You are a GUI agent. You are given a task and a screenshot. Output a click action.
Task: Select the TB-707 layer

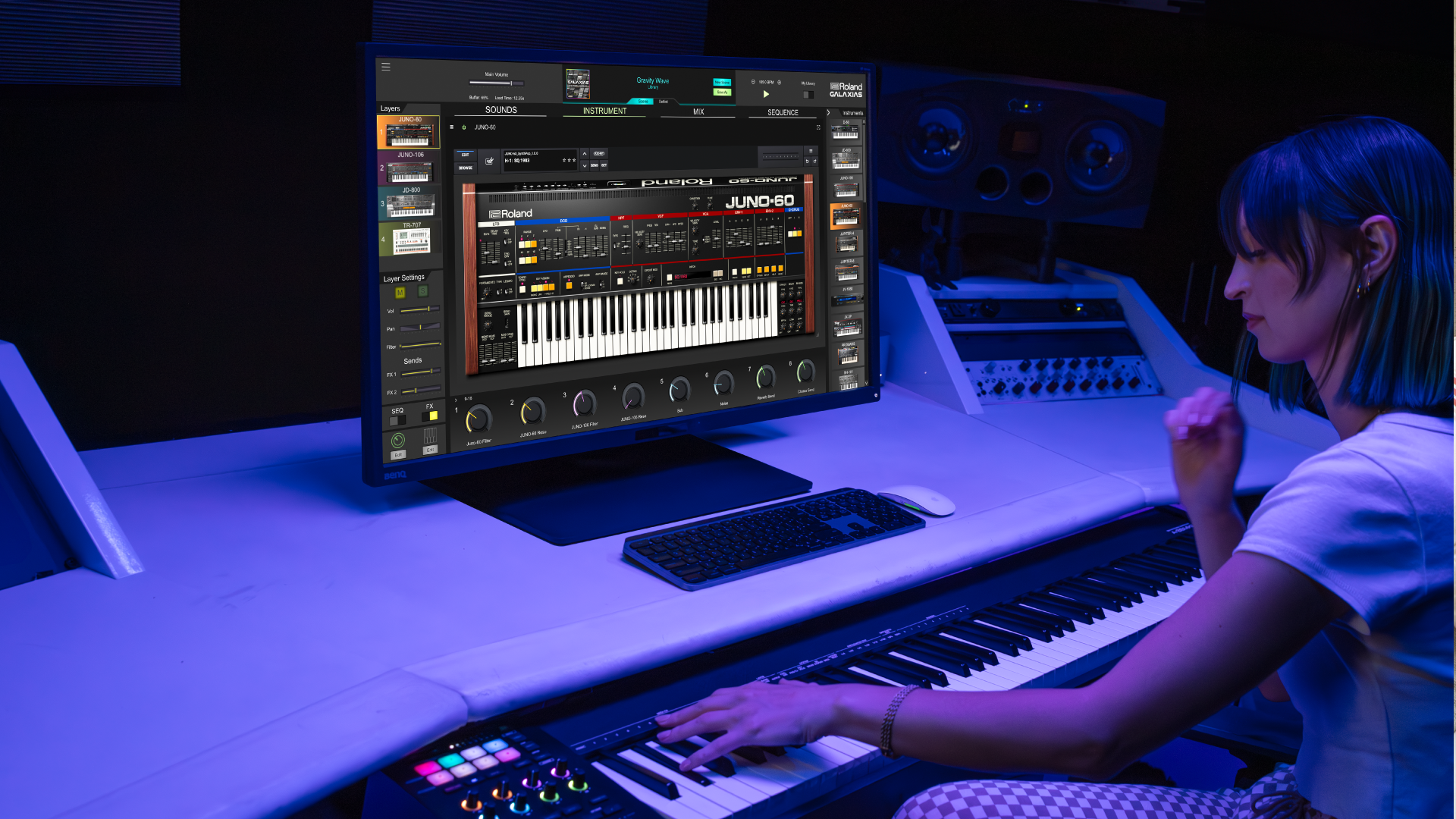tap(410, 240)
